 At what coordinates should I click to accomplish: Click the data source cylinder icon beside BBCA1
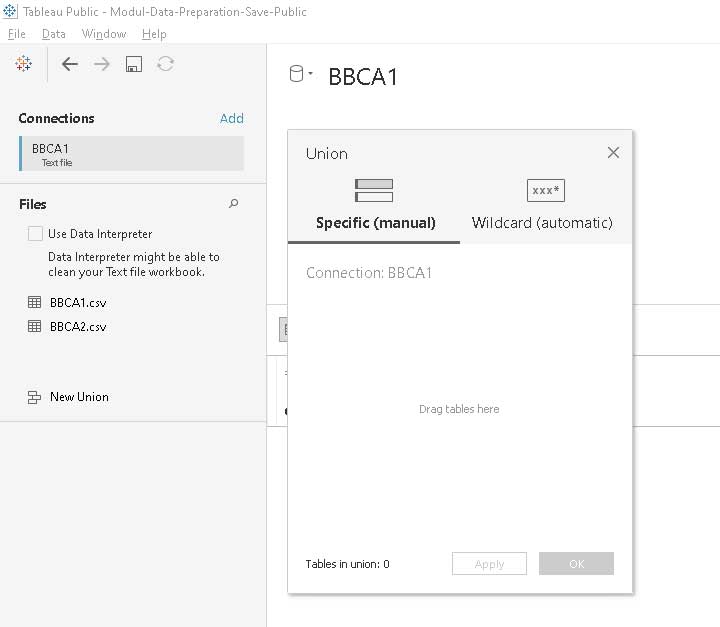click(296, 73)
